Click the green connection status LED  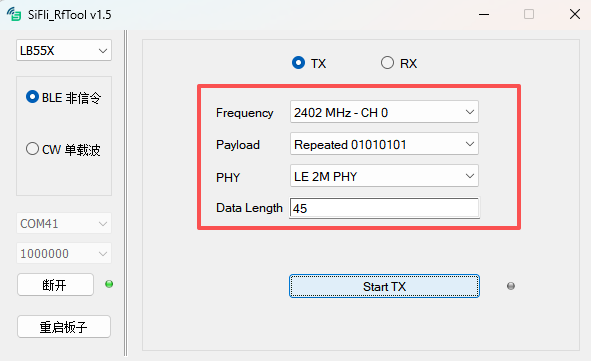(x=109, y=284)
